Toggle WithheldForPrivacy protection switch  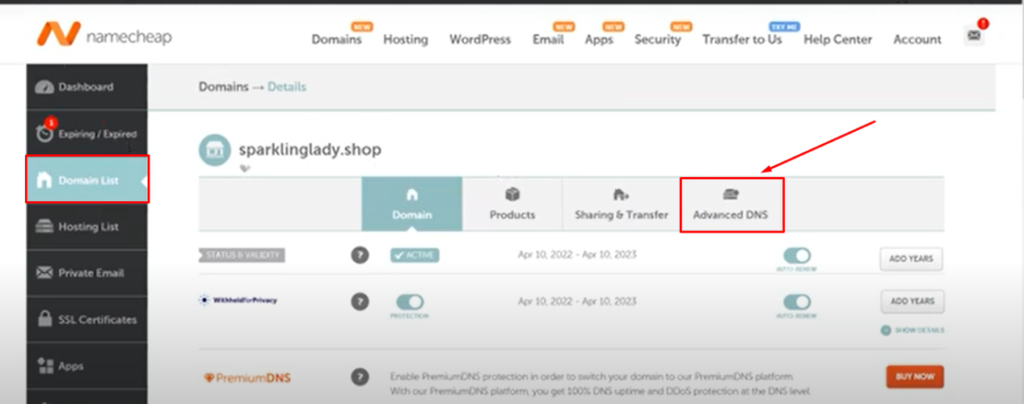pyautogui.click(x=409, y=302)
